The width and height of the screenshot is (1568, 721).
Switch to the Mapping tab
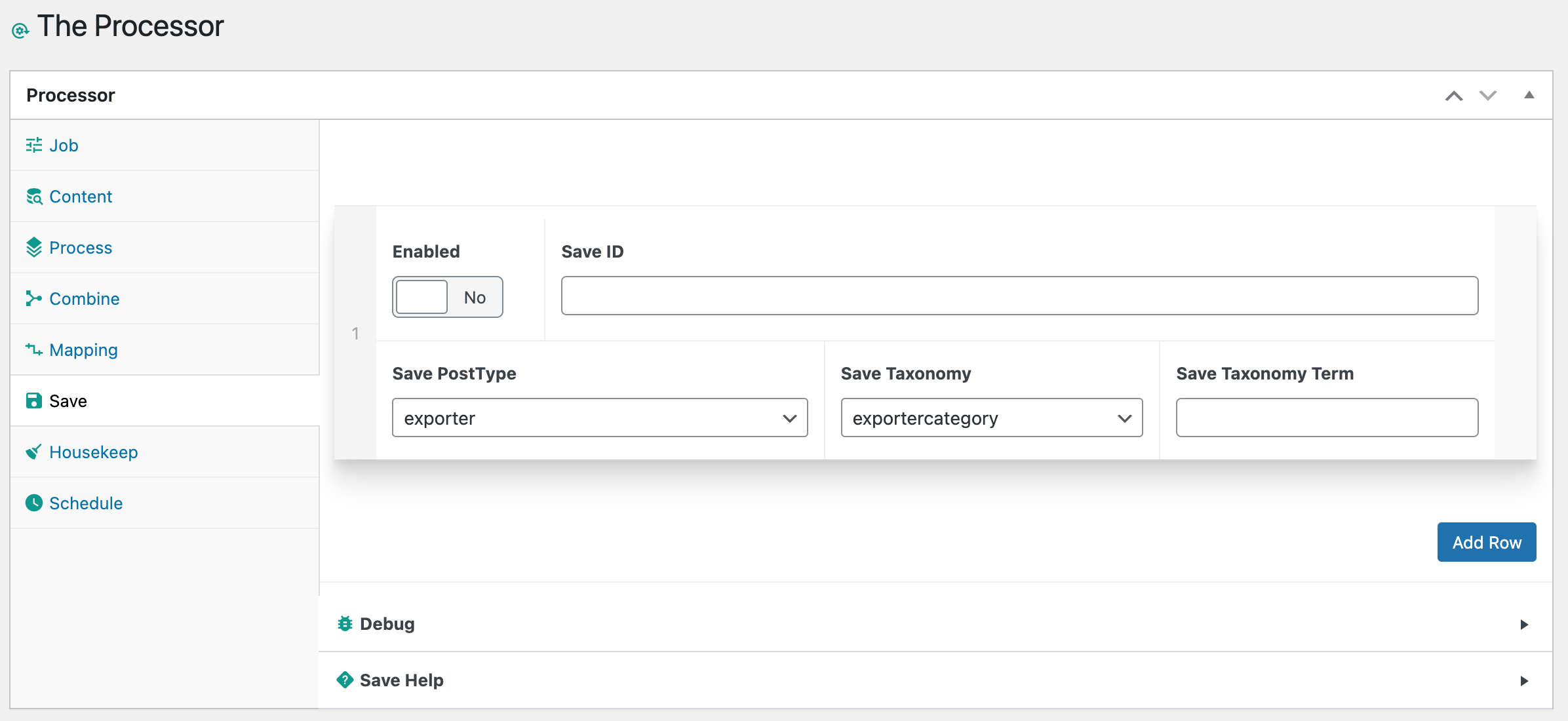tap(83, 349)
